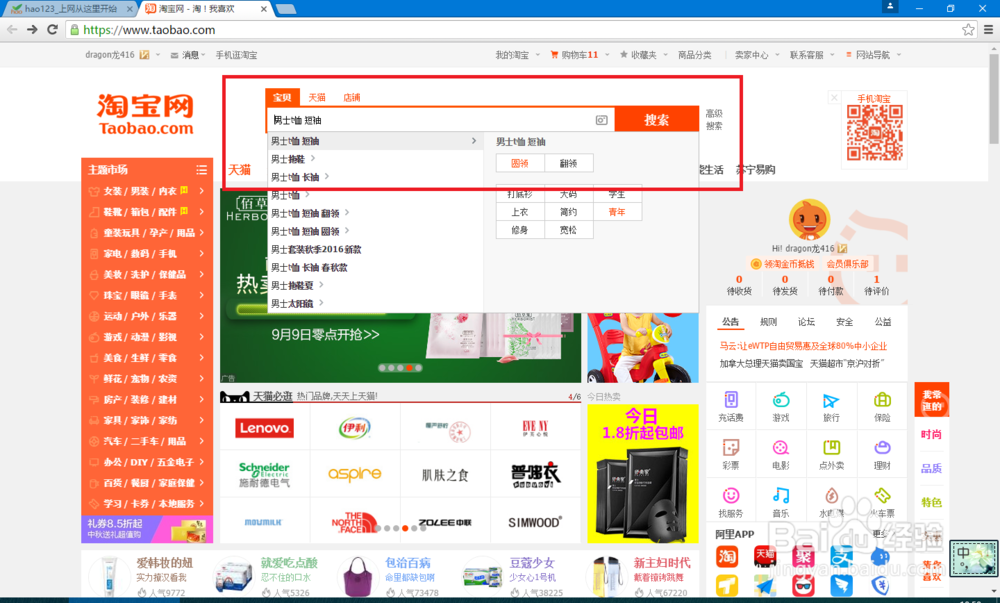Click the aspire brand tile

coord(355,474)
